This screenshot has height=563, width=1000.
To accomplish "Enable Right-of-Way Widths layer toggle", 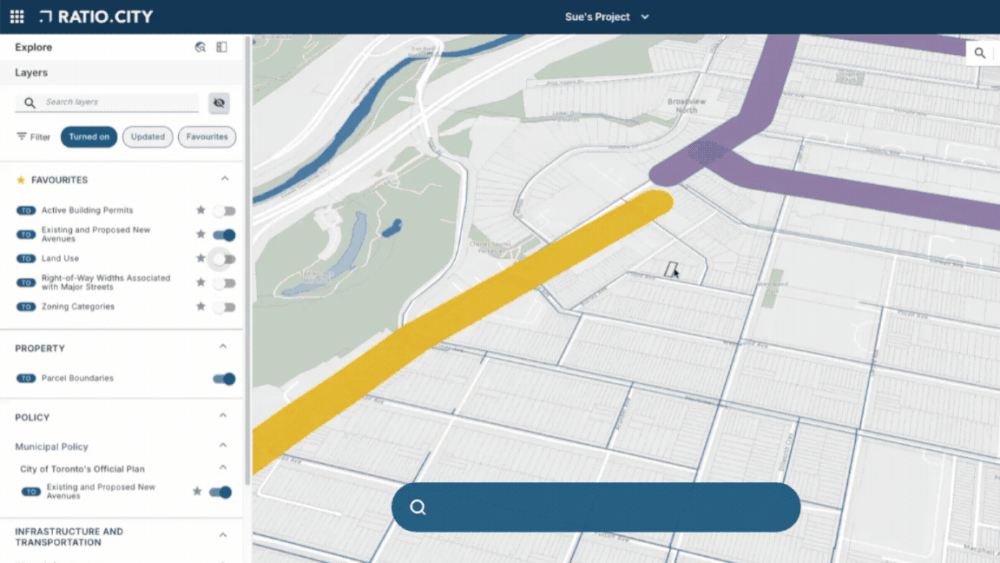I will [x=224, y=283].
